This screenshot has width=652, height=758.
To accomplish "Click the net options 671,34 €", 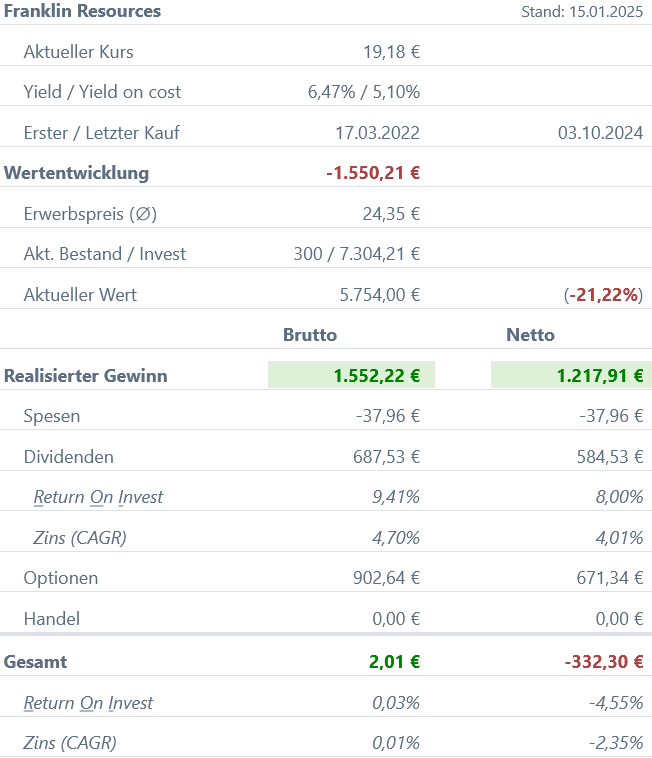I will (x=610, y=578).
